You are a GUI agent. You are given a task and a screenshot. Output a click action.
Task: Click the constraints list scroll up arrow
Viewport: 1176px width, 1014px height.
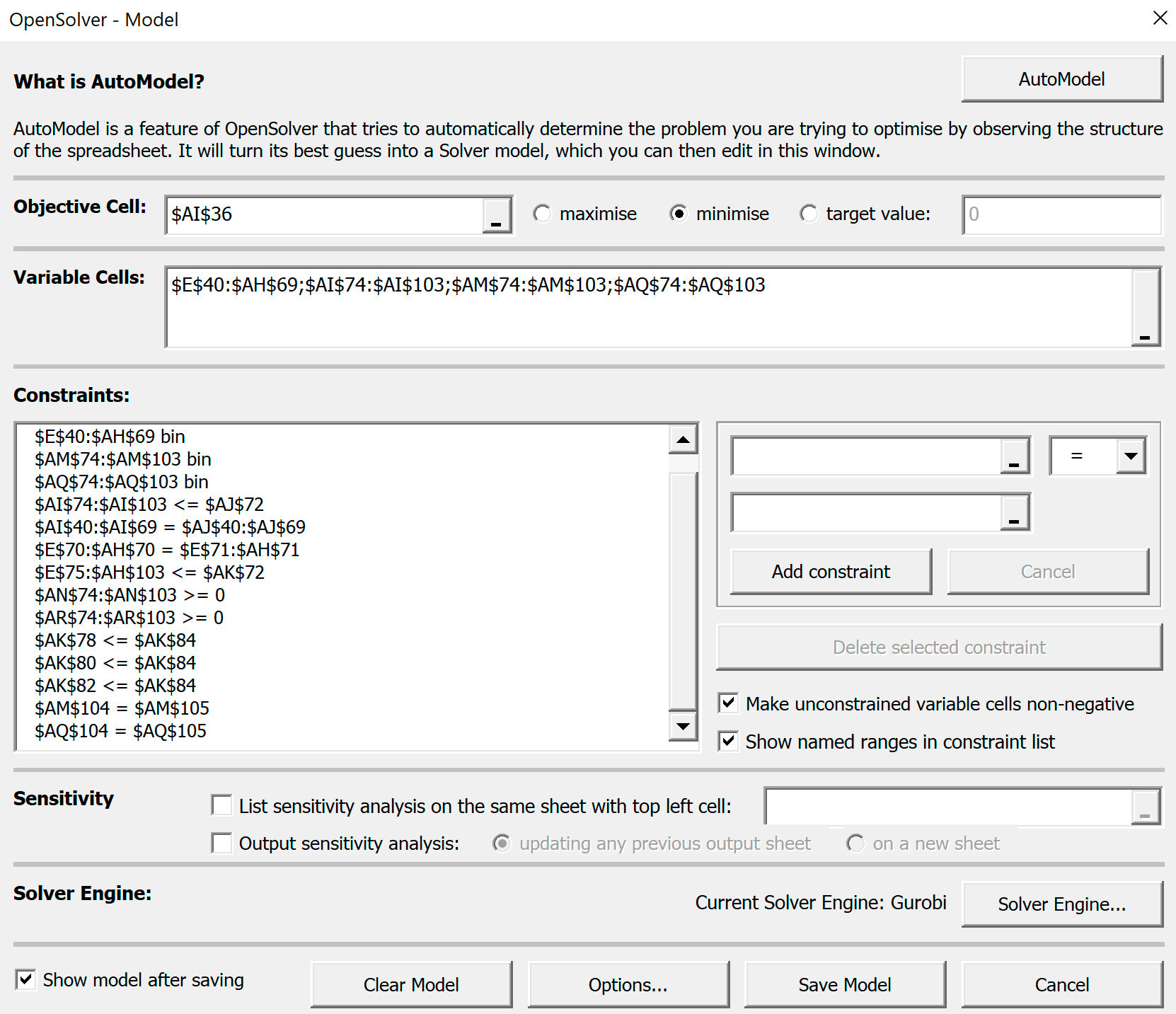point(683,439)
